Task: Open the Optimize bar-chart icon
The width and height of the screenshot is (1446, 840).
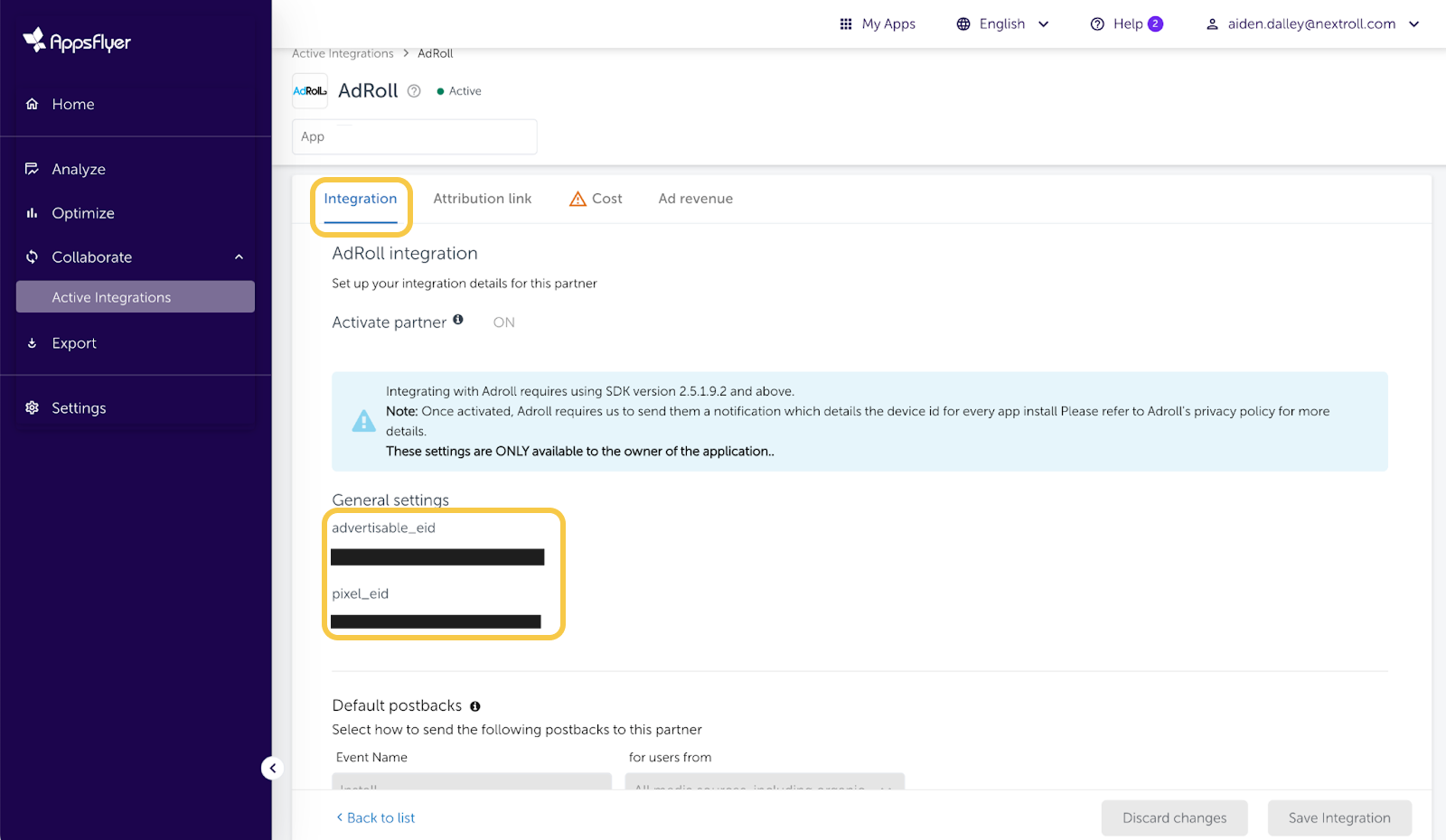Action: point(33,213)
